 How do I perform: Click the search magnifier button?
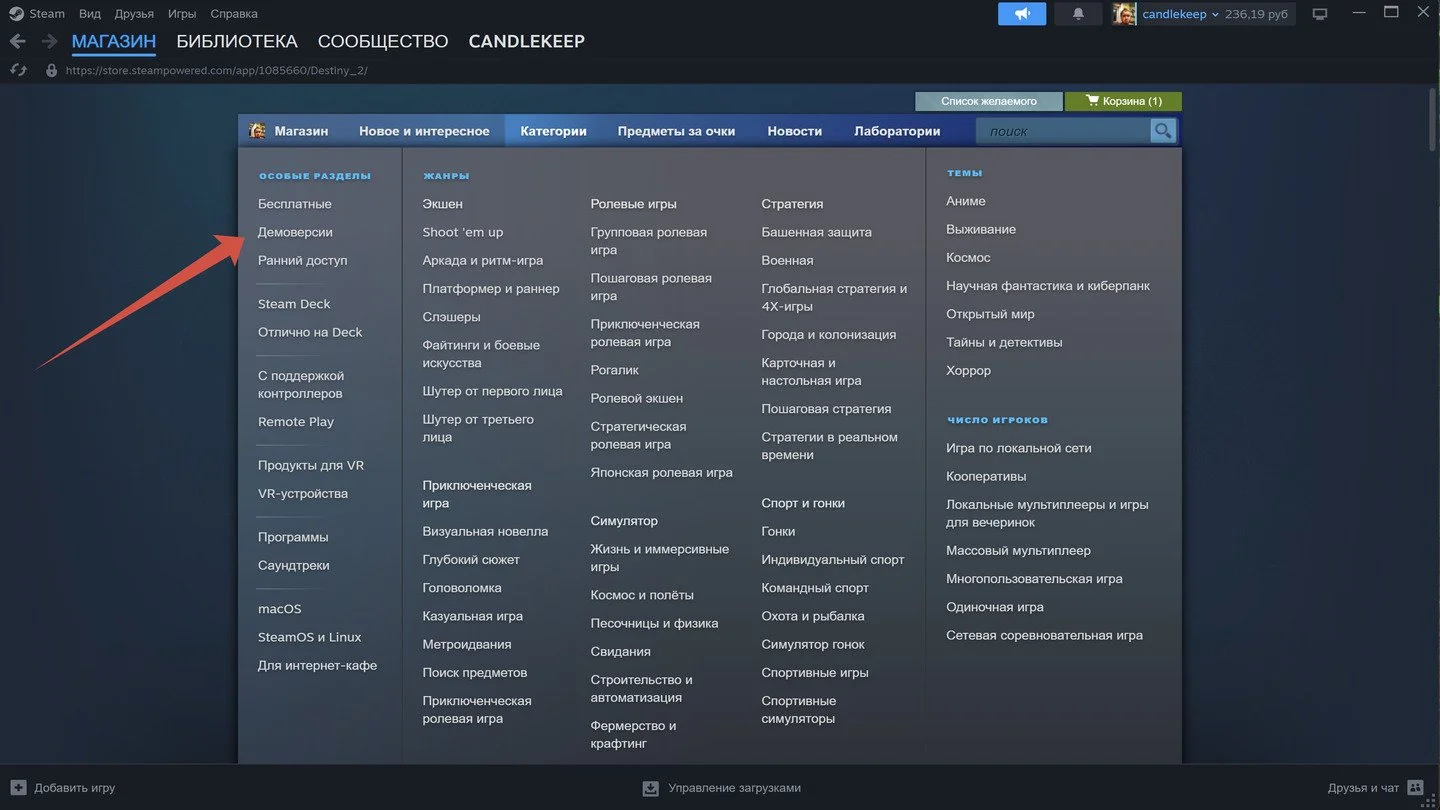(x=1162, y=131)
